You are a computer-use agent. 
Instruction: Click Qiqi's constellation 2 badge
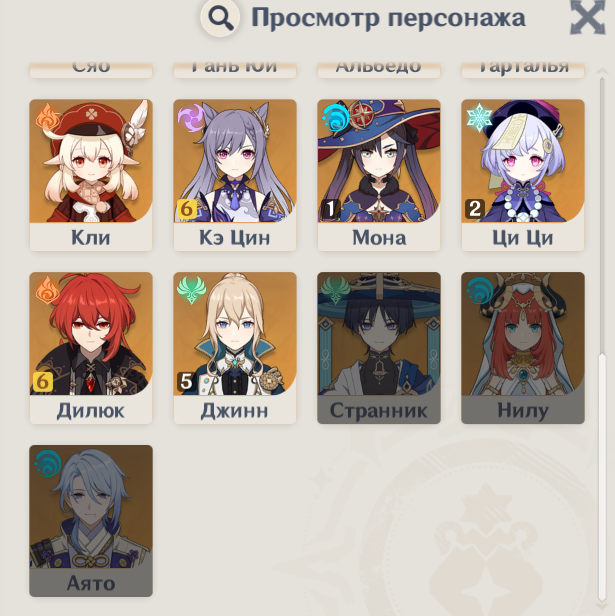pyautogui.click(x=474, y=209)
